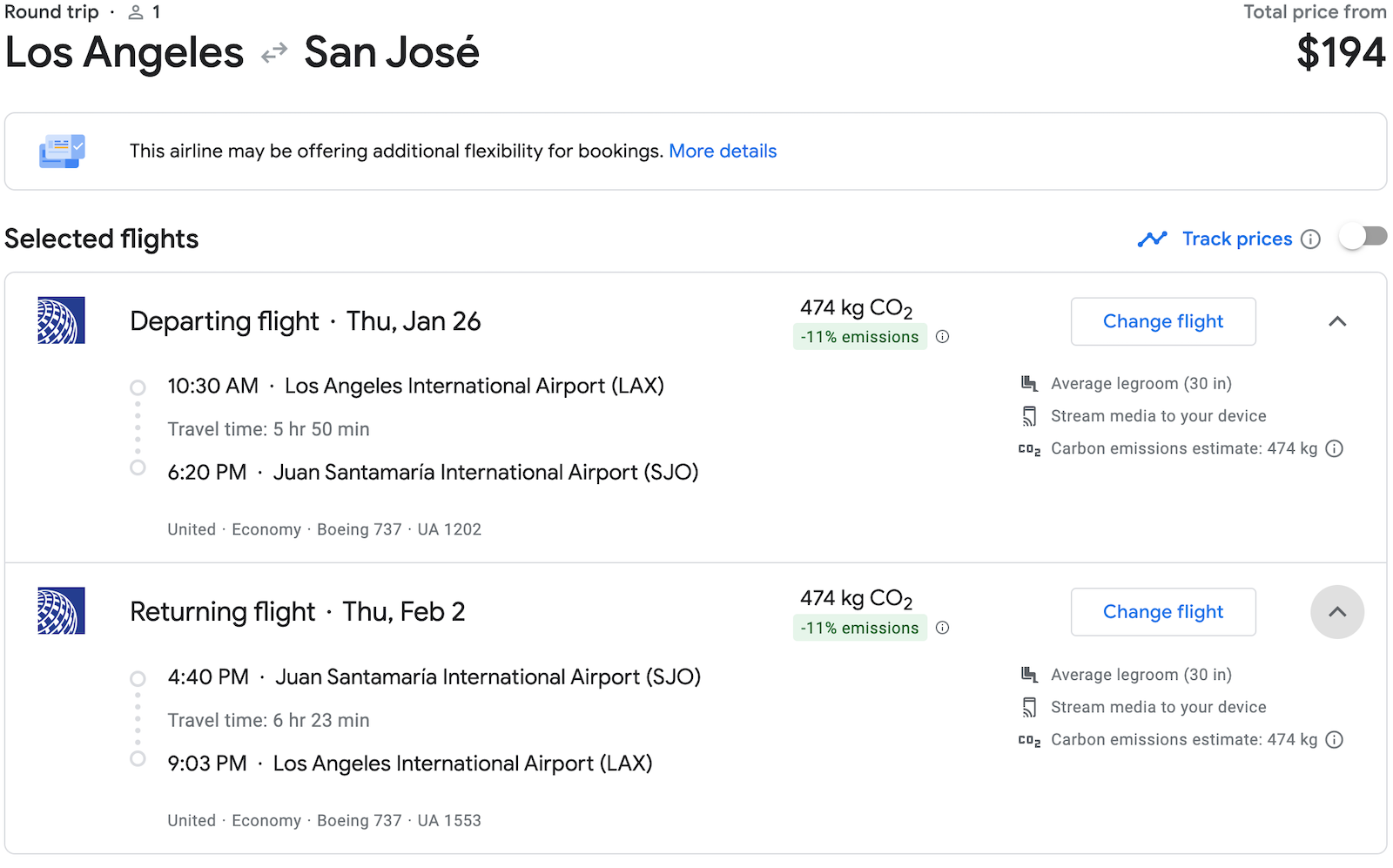Screen dimensions: 1393x868
Task: Open the More details link
Action: [723, 151]
